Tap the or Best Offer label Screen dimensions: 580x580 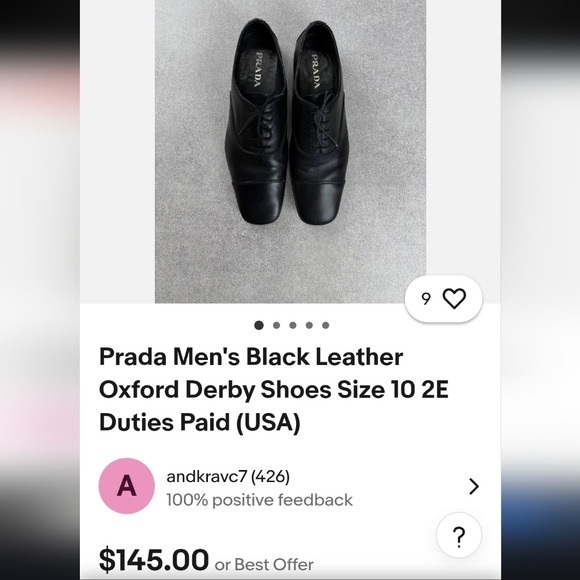264,565
